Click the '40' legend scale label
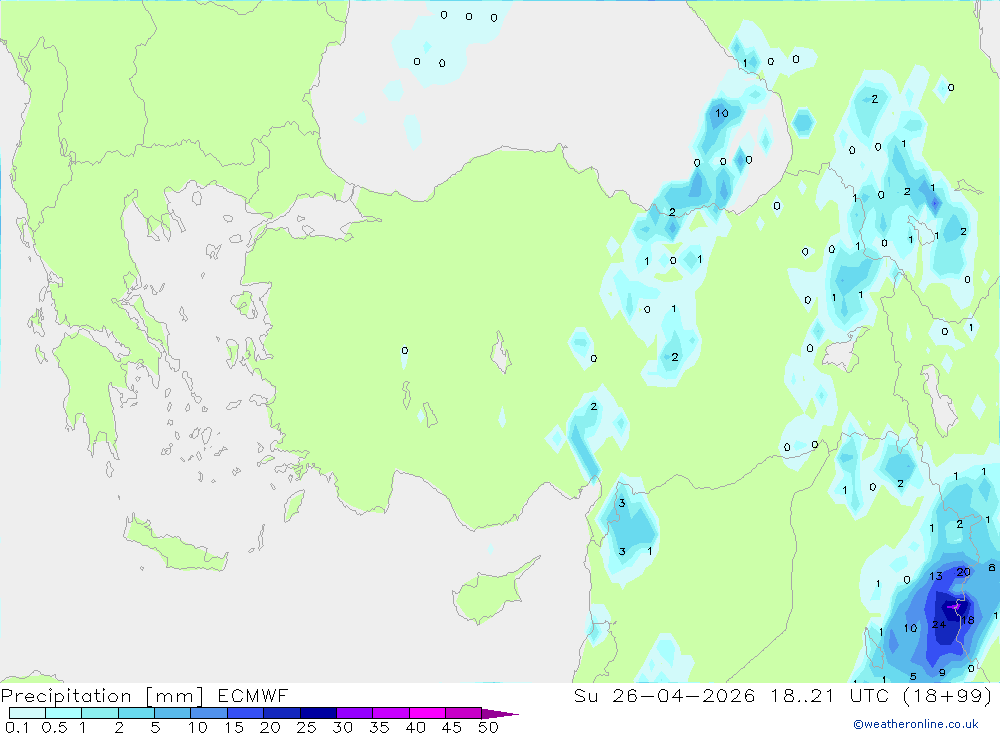1000x733 pixels. tap(415, 727)
